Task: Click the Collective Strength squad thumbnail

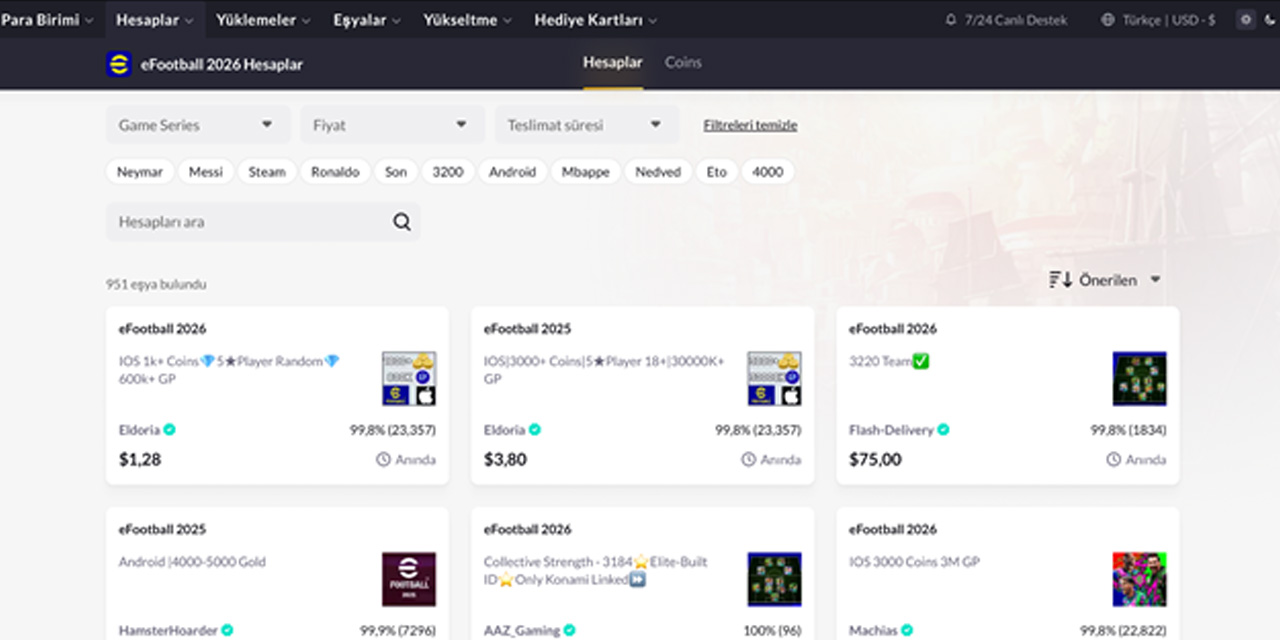Action: tap(774, 579)
